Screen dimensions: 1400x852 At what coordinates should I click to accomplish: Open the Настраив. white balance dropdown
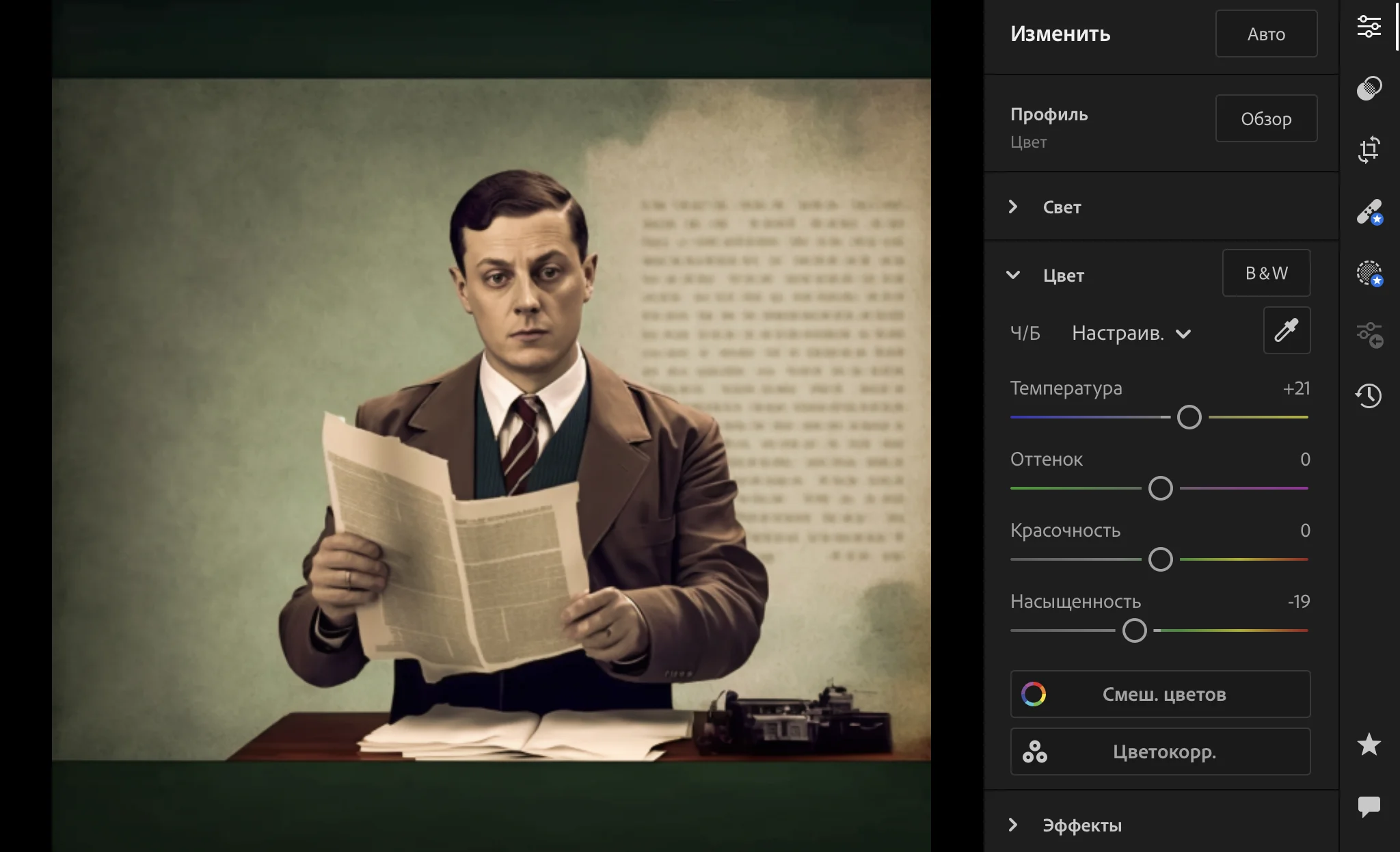1131,334
